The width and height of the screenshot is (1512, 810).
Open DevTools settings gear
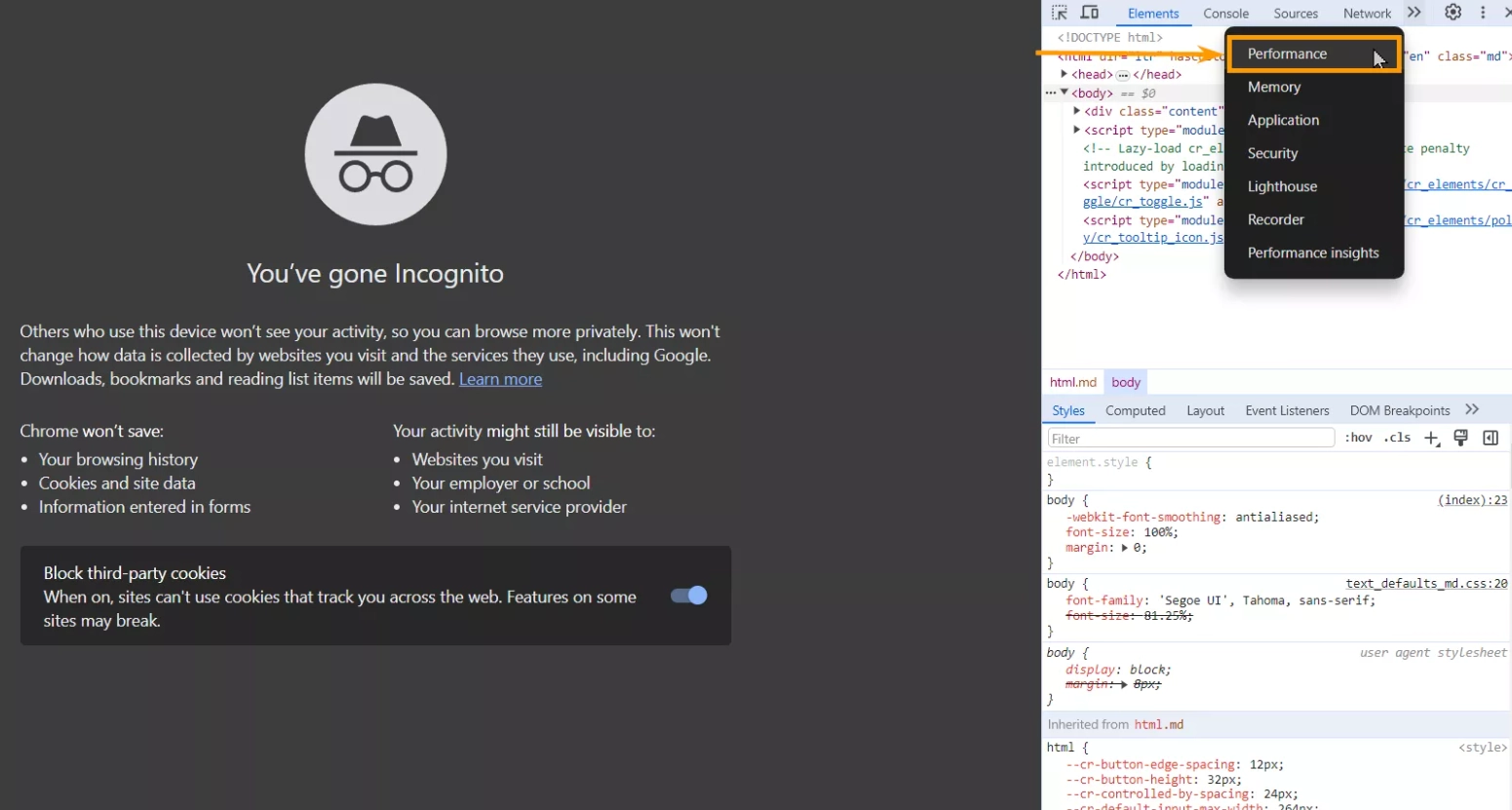1453,13
